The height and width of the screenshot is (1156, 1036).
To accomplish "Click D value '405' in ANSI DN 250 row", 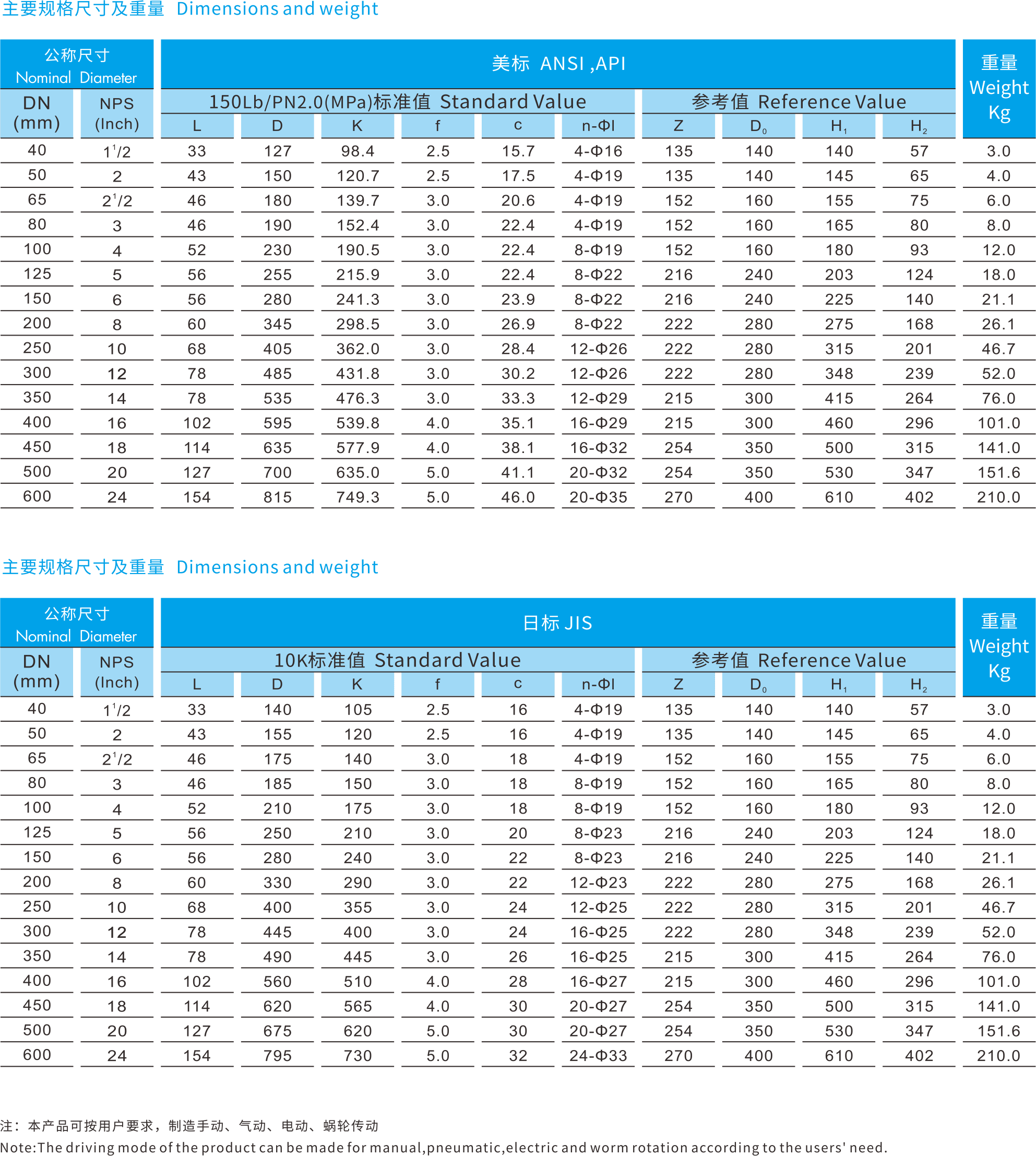I will click(x=277, y=349).
